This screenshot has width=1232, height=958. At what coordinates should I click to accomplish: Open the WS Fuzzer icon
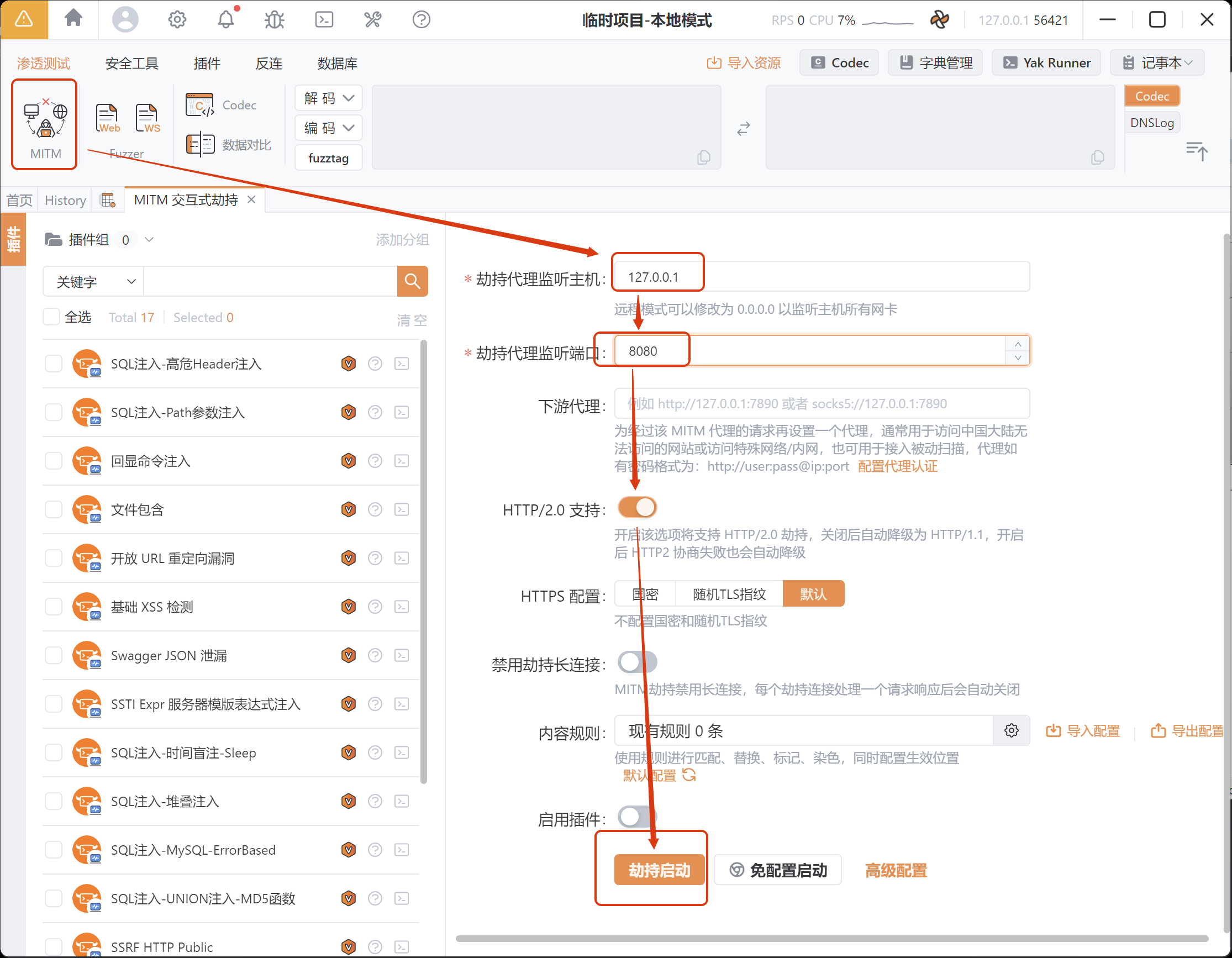coord(148,118)
